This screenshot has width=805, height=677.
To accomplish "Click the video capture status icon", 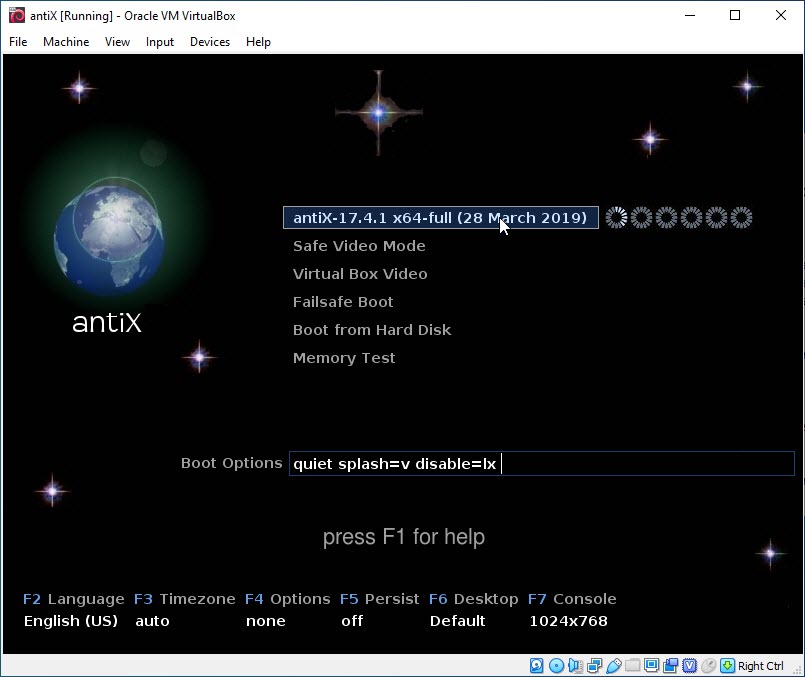I will pyautogui.click(x=670, y=666).
